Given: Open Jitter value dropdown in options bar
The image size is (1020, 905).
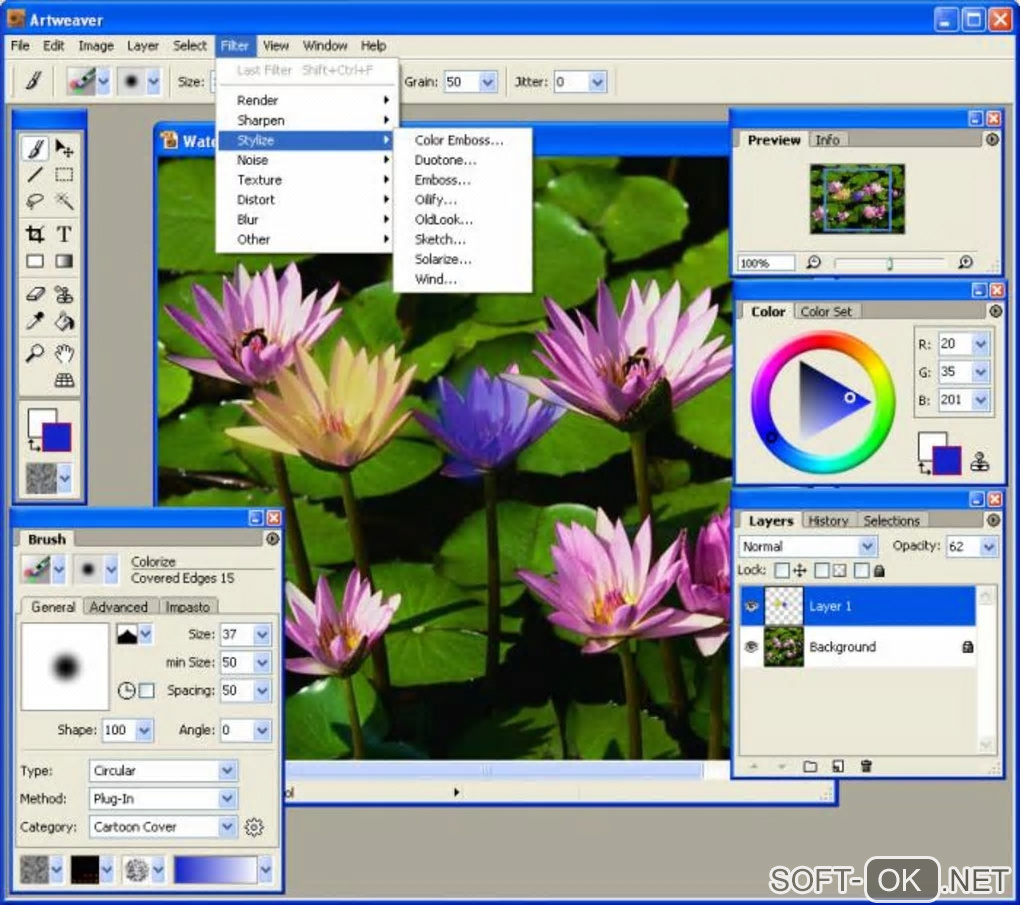Looking at the screenshot, I should 597,82.
